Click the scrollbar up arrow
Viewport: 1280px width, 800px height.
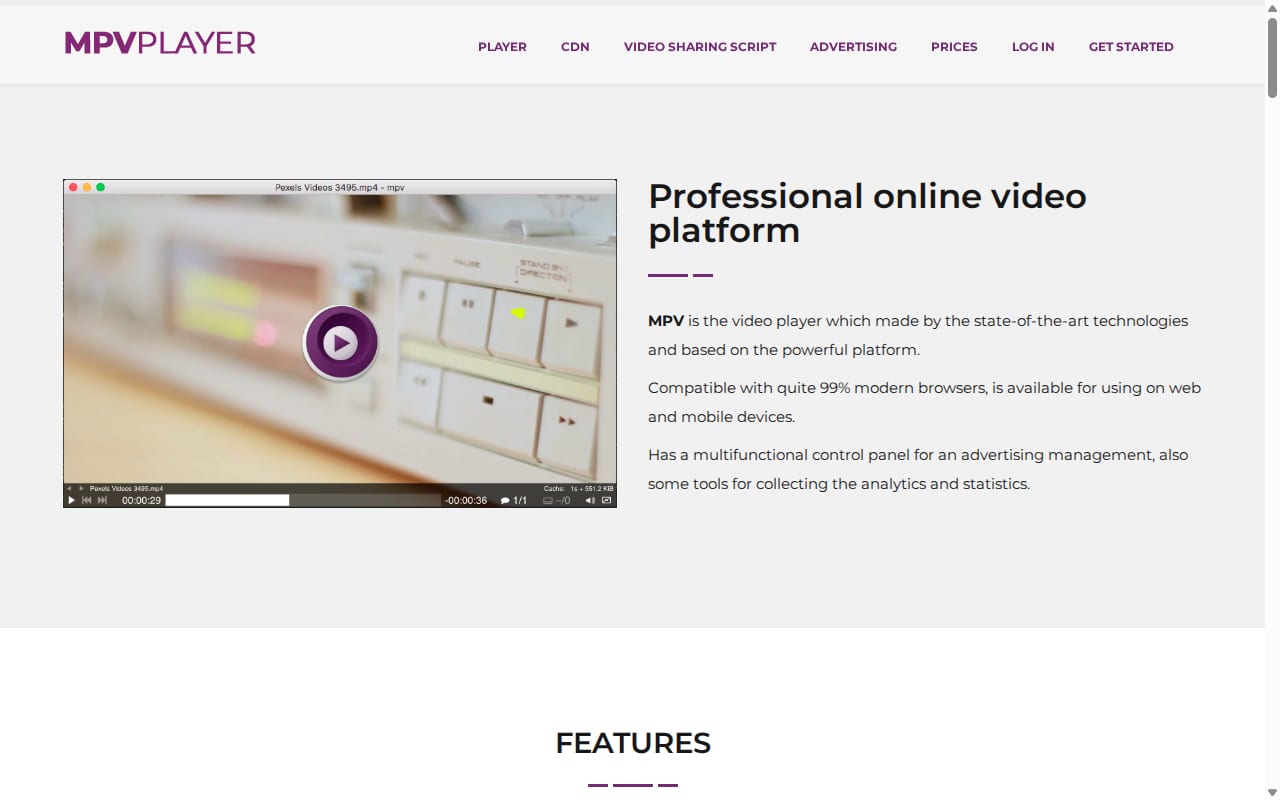click(x=1272, y=8)
